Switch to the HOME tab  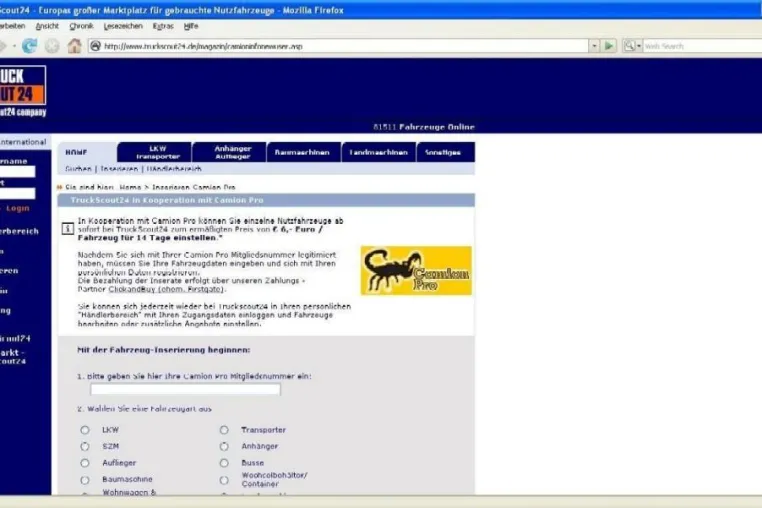coord(87,152)
